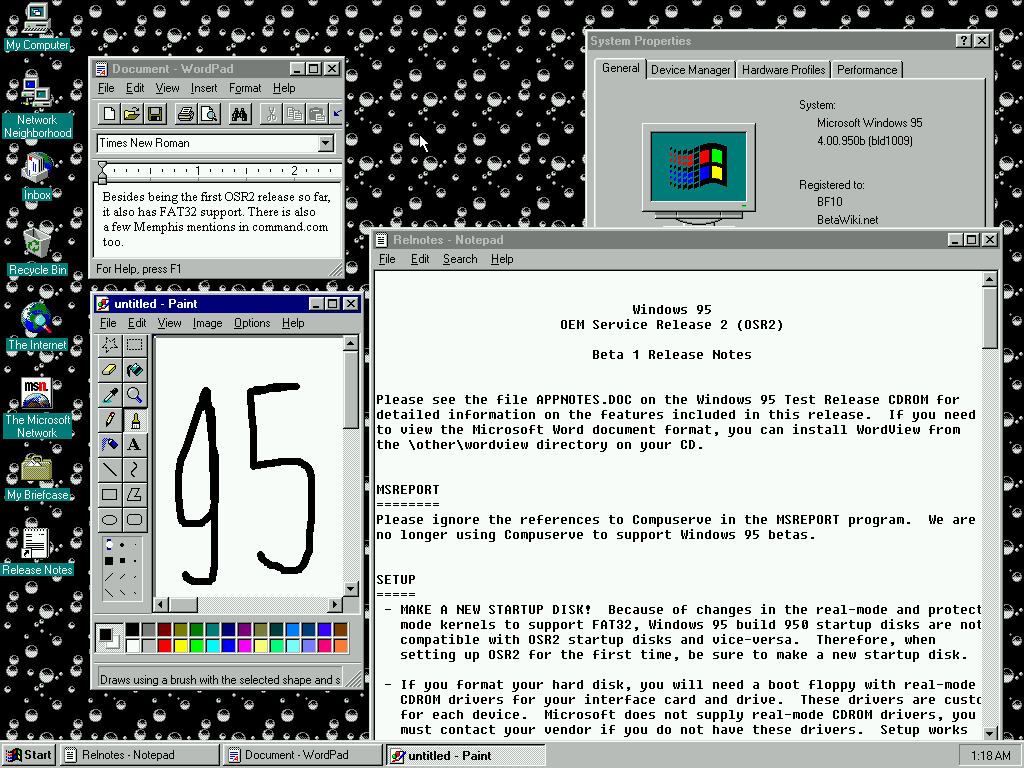Click the Find binoculars icon in WordPad
The height and width of the screenshot is (768, 1024).
(x=239, y=114)
